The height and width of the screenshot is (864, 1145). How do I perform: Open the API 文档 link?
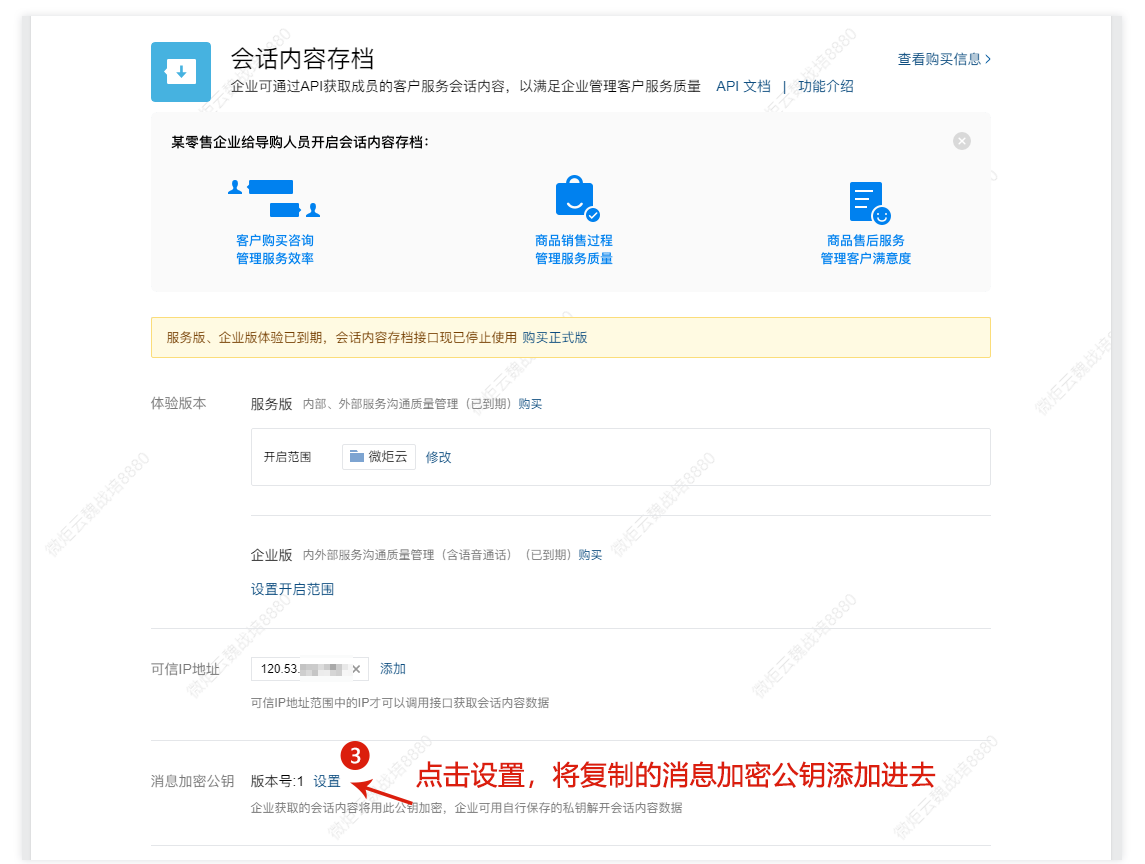click(743, 86)
